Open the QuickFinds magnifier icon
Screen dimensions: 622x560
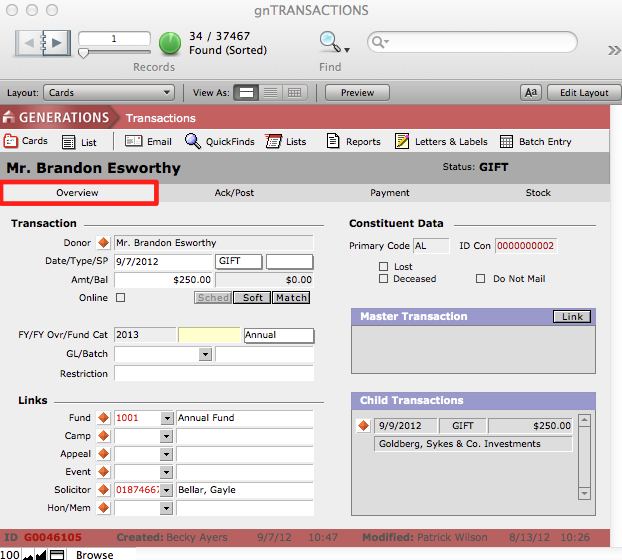tap(193, 142)
